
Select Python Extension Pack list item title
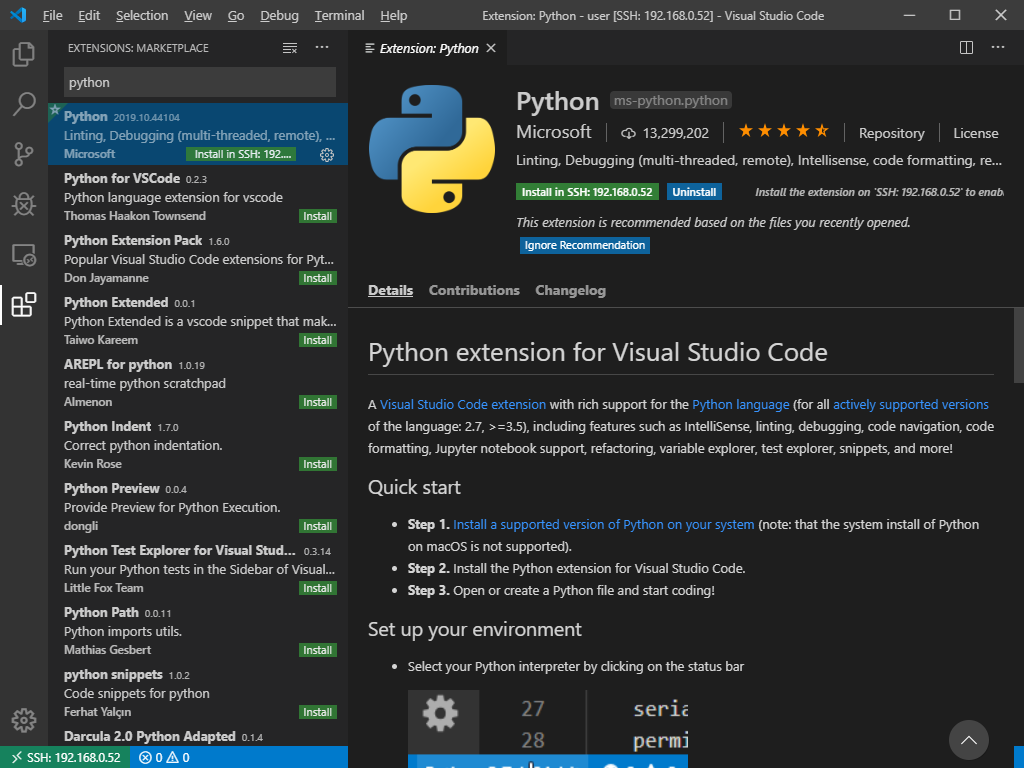coord(133,240)
